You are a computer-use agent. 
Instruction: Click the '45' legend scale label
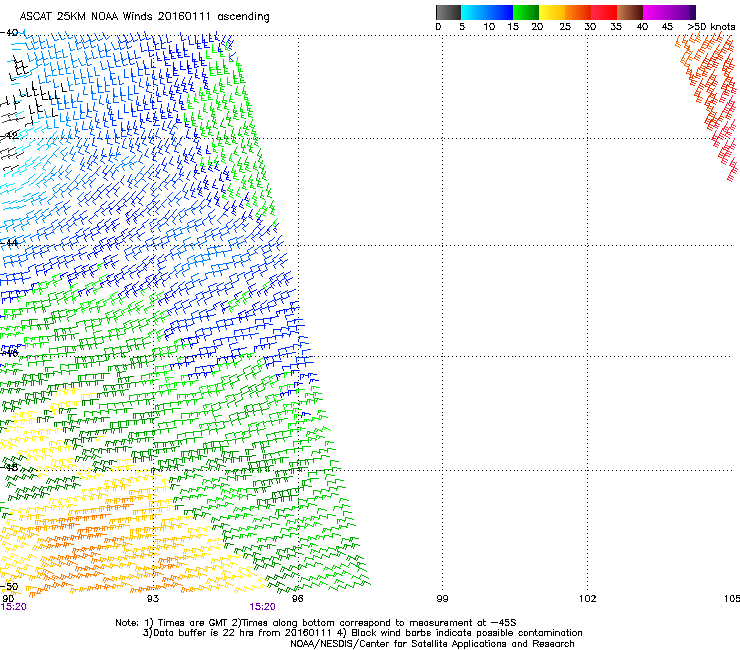pyautogui.click(x=667, y=27)
